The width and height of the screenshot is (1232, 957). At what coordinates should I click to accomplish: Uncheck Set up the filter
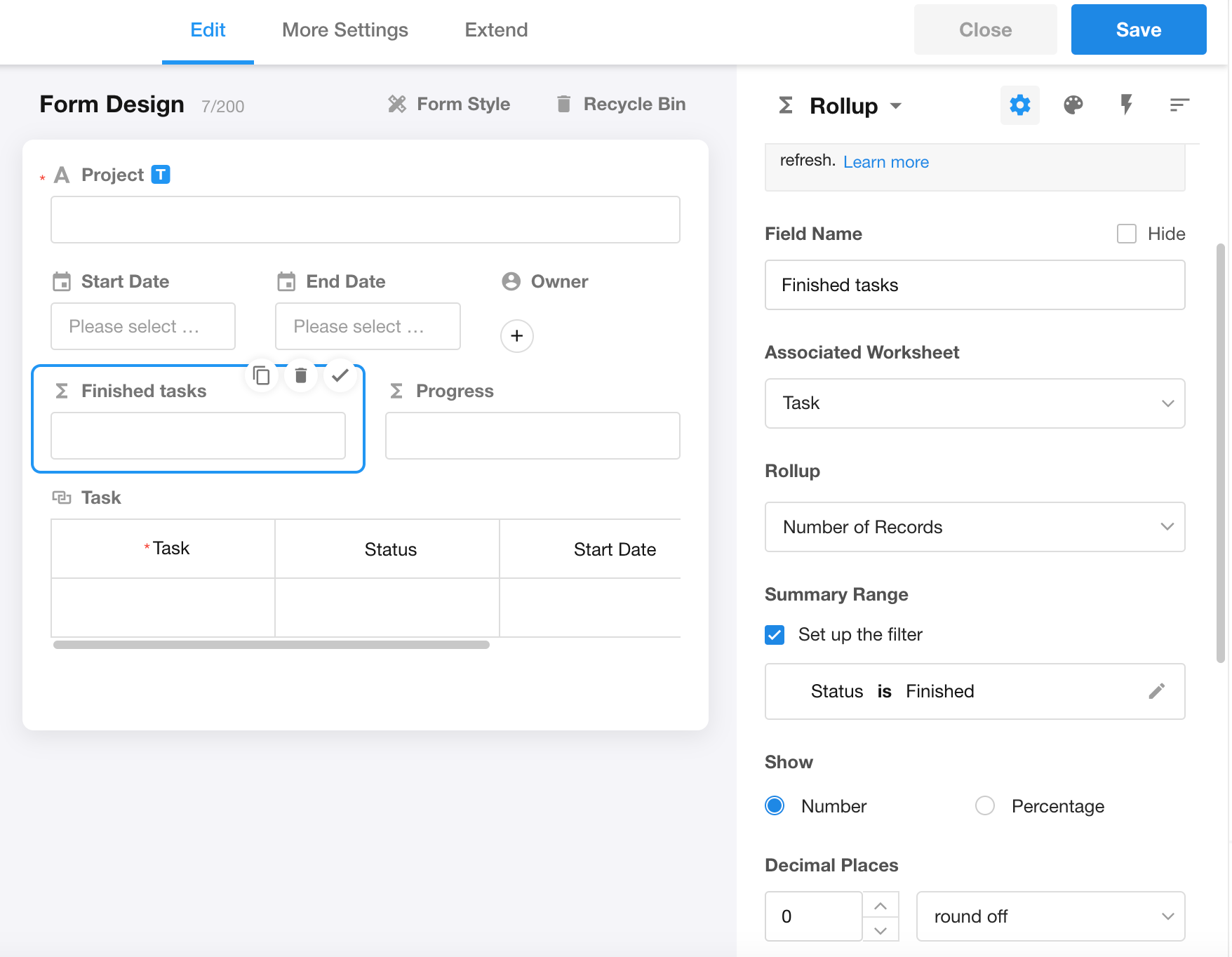775,635
